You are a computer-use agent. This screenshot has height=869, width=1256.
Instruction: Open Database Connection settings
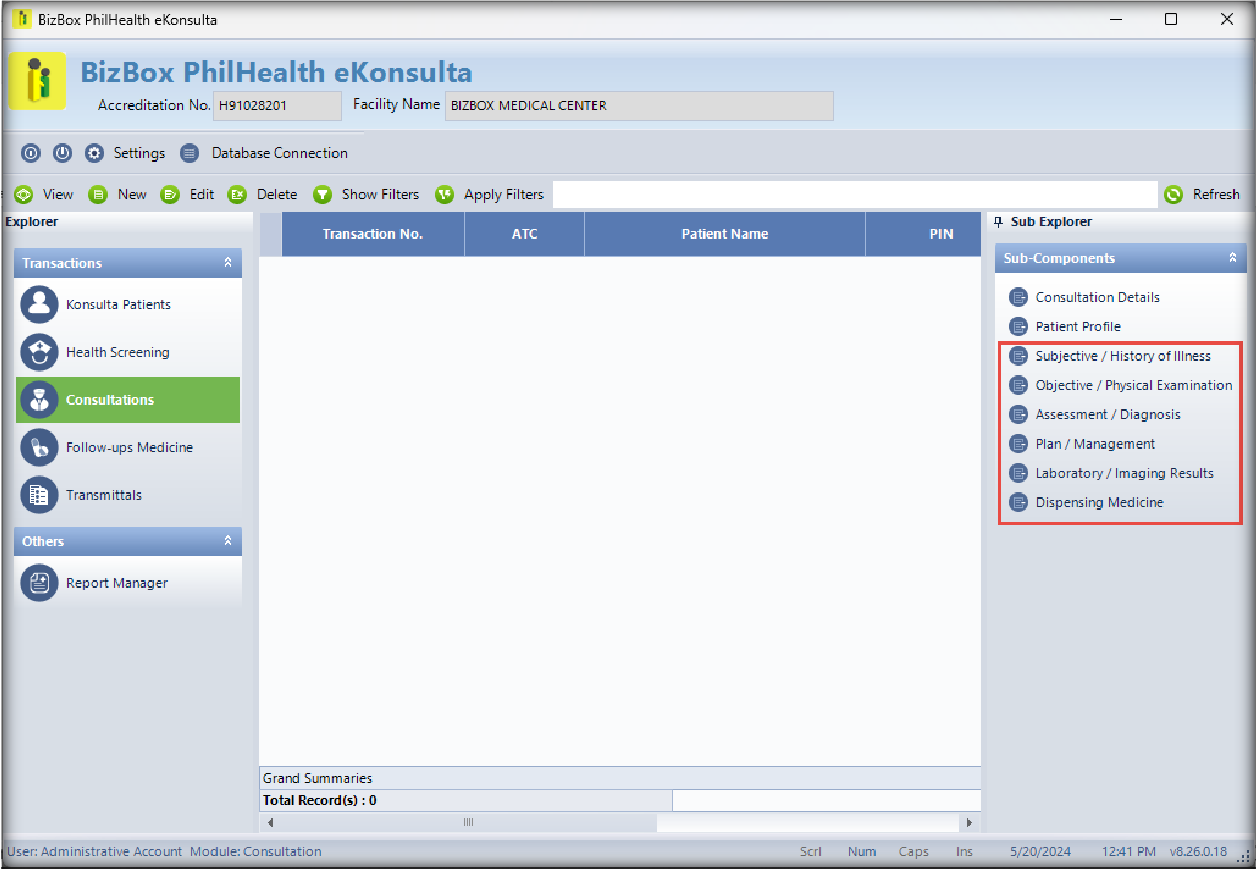pyautogui.click(x=279, y=153)
